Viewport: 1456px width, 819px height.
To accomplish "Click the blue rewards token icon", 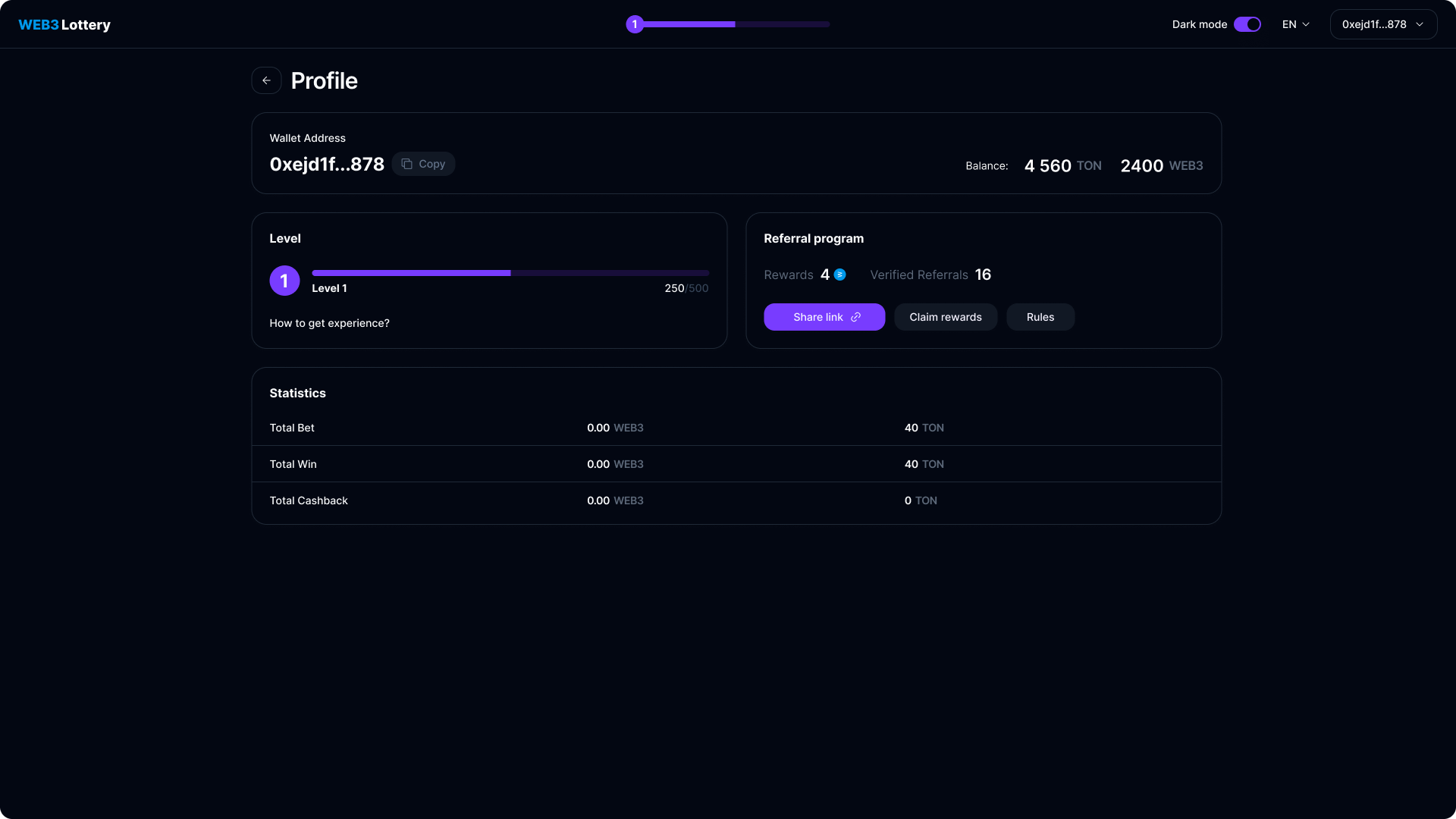I will pyautogui.click(x=840, y=275).
